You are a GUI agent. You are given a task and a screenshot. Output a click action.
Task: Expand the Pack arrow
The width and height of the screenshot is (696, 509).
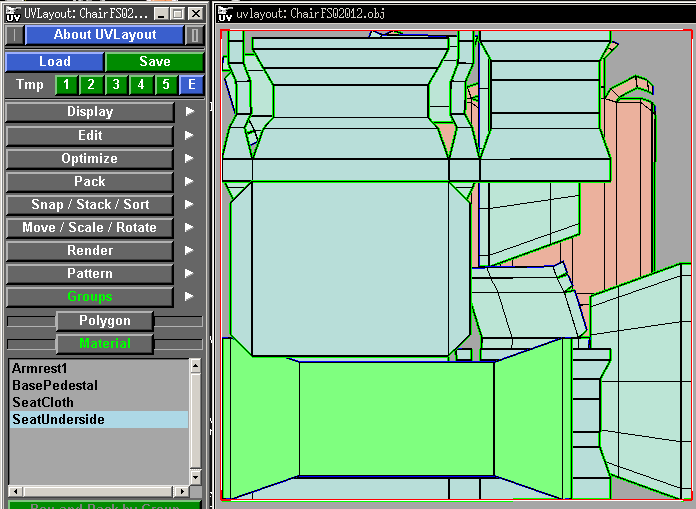click(190, 181)
